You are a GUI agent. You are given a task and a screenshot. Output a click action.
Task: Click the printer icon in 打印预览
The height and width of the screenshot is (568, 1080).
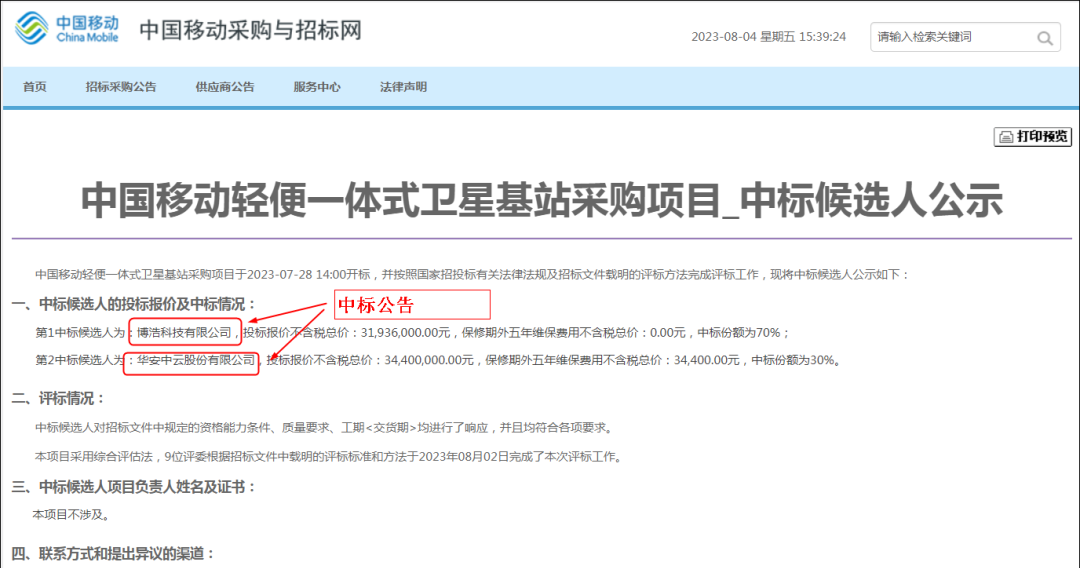point(1006,137)
